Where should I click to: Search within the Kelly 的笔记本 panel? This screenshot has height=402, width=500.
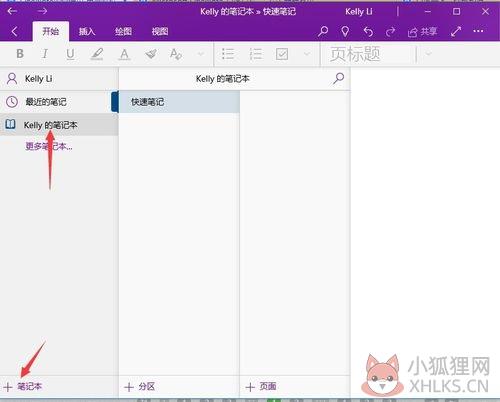[x=339, y=79]
